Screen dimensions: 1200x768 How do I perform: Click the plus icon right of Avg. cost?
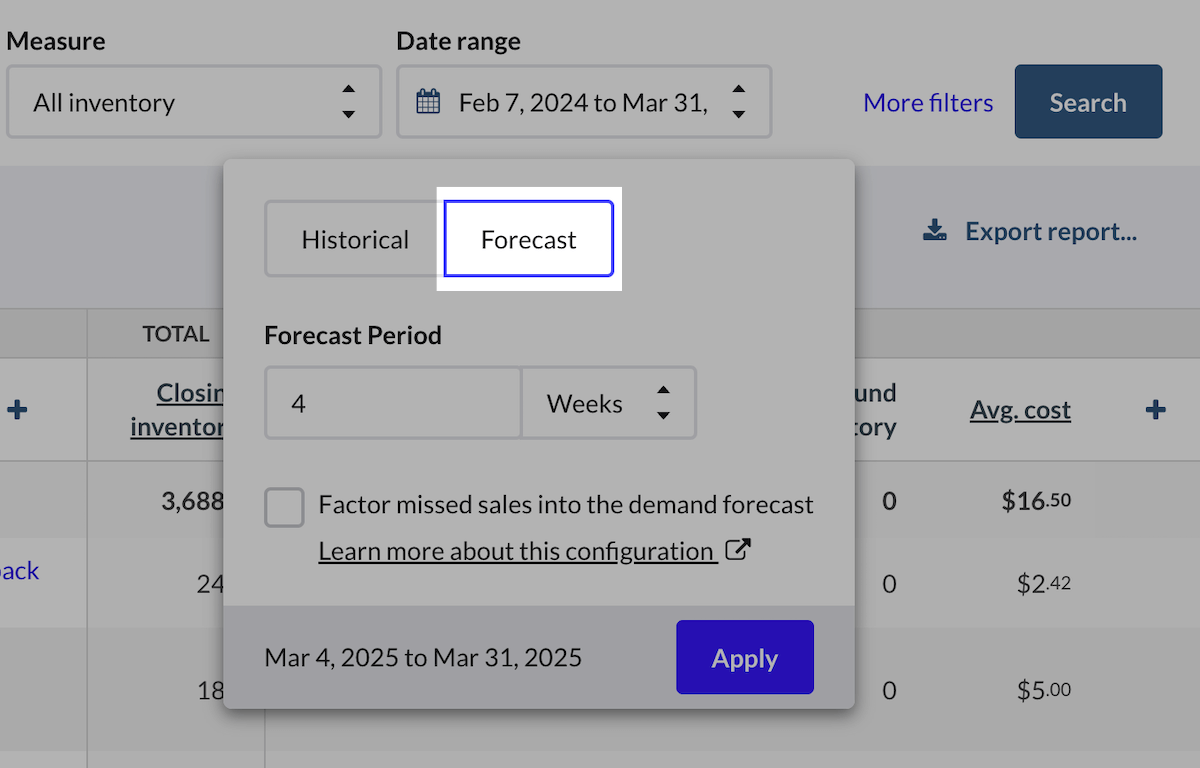coord(1155,410)
